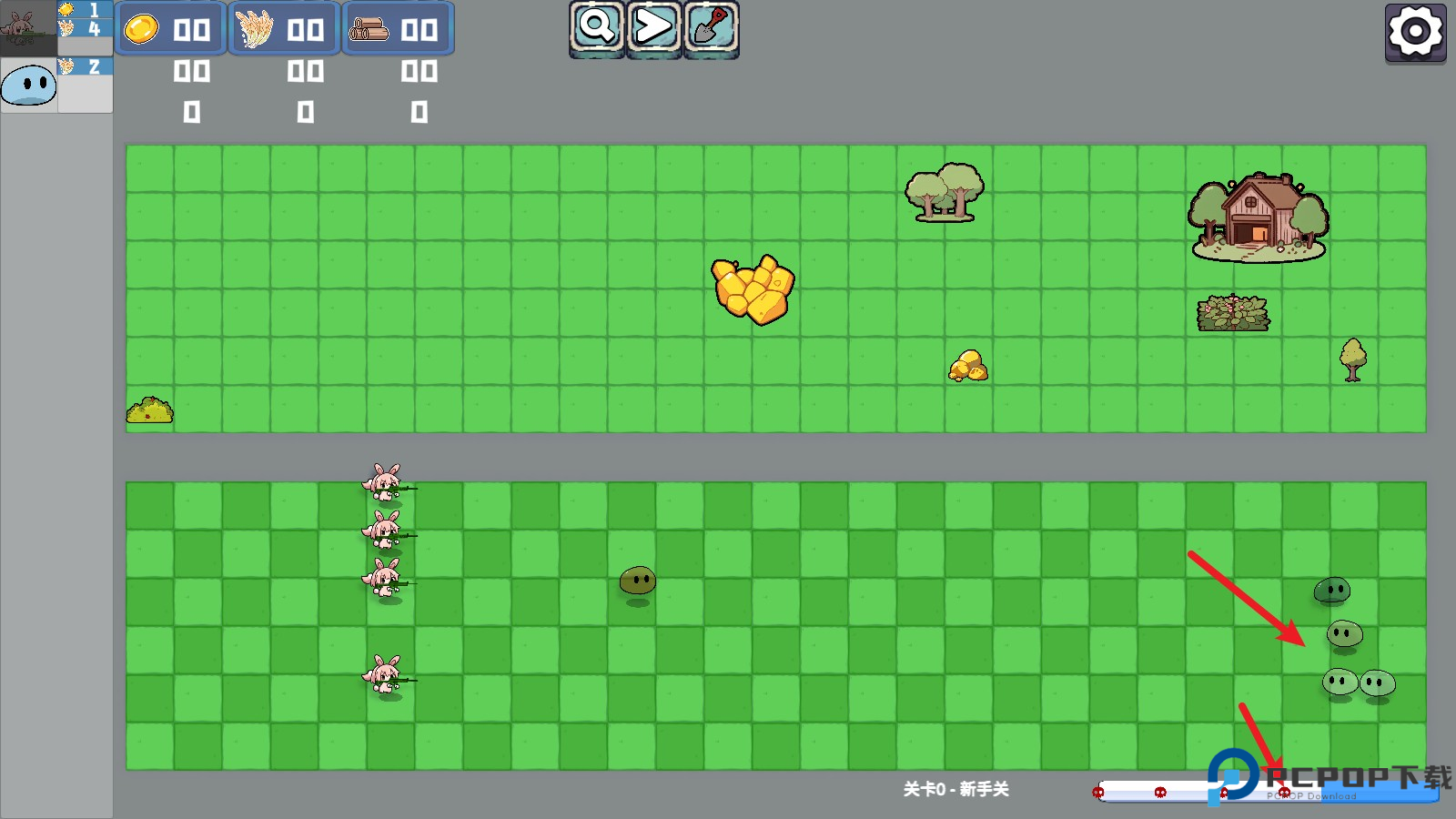Click the yellow bush at left edge
The width and height of the screenshot is (1456, 819).
point(150,410)
